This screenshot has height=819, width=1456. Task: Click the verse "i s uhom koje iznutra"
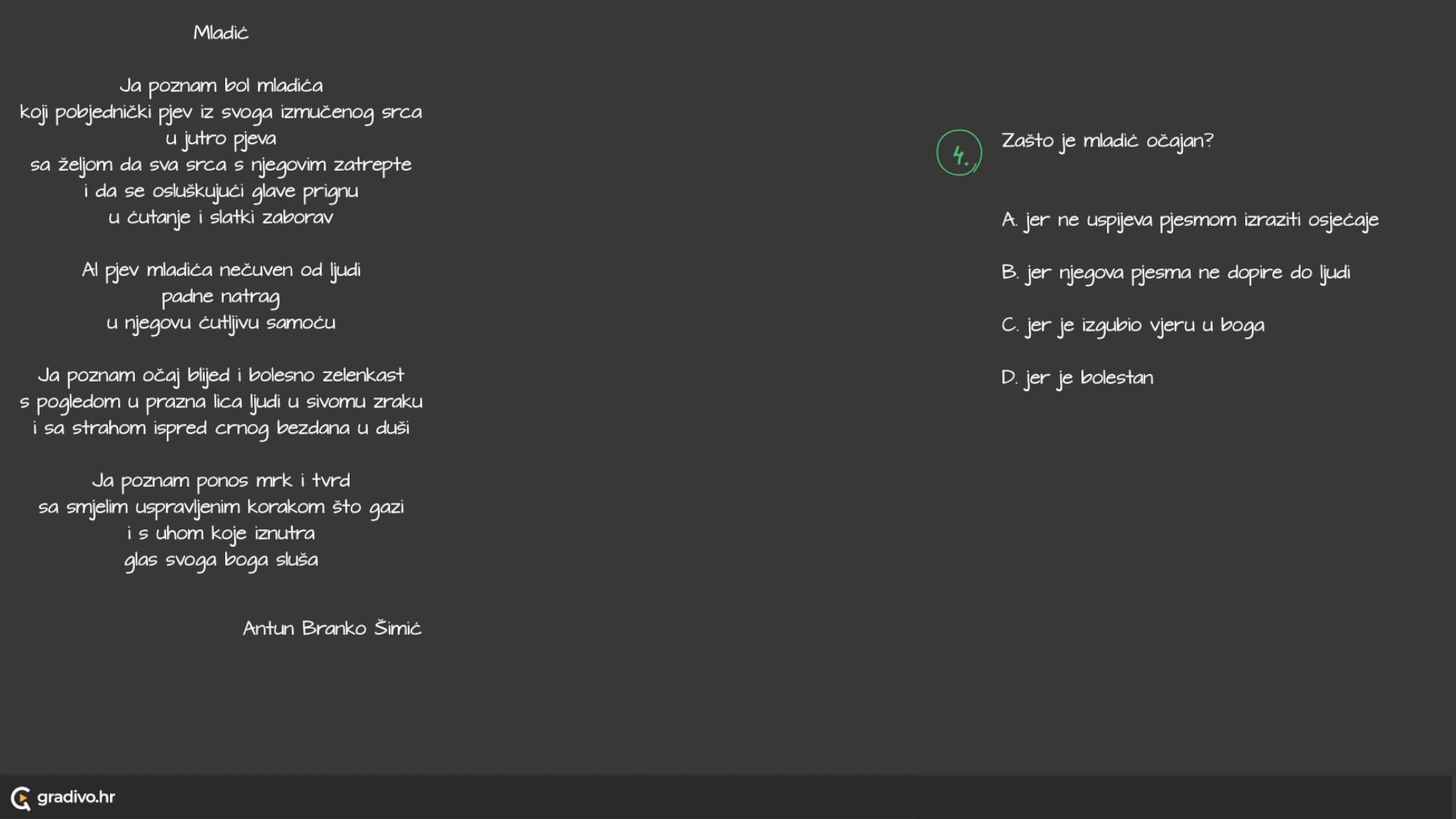coord(221,534)
